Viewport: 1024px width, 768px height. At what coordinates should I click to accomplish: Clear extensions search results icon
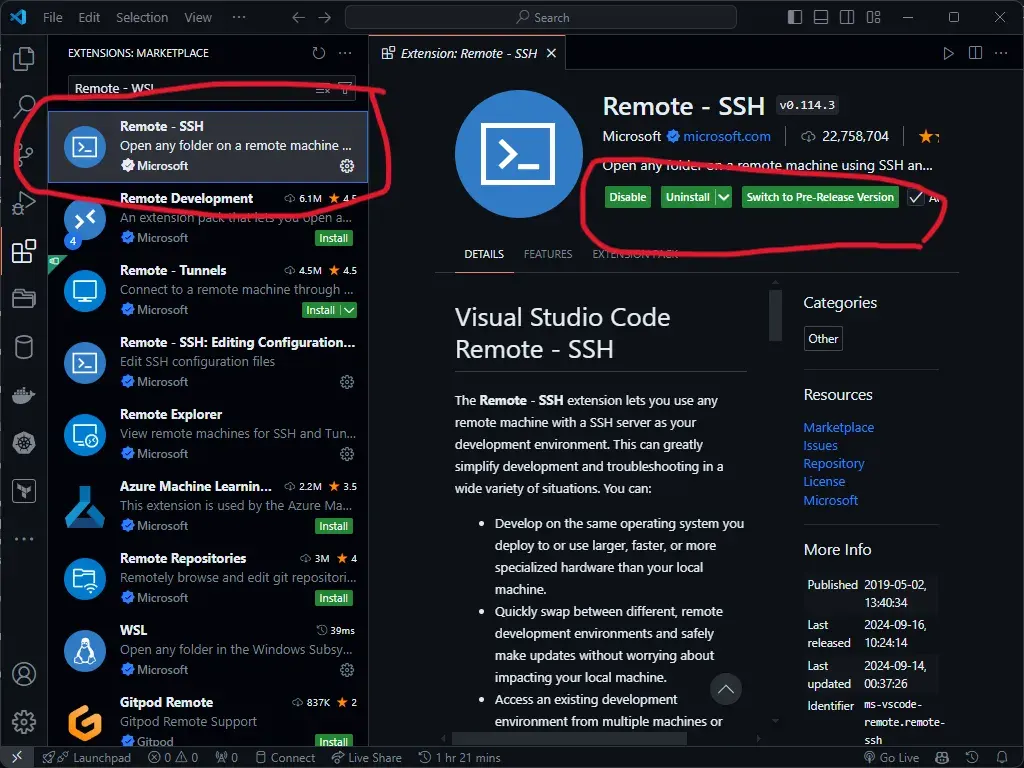(x=323, y=89)
